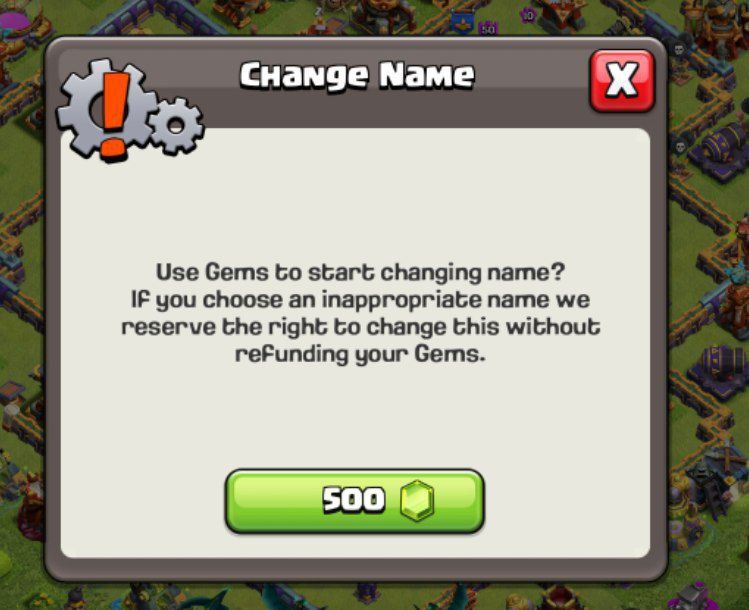The image size is (749, 610).
Task: Tap the lower skull trap icon on the right wall
Action: [x=681, y=147]
